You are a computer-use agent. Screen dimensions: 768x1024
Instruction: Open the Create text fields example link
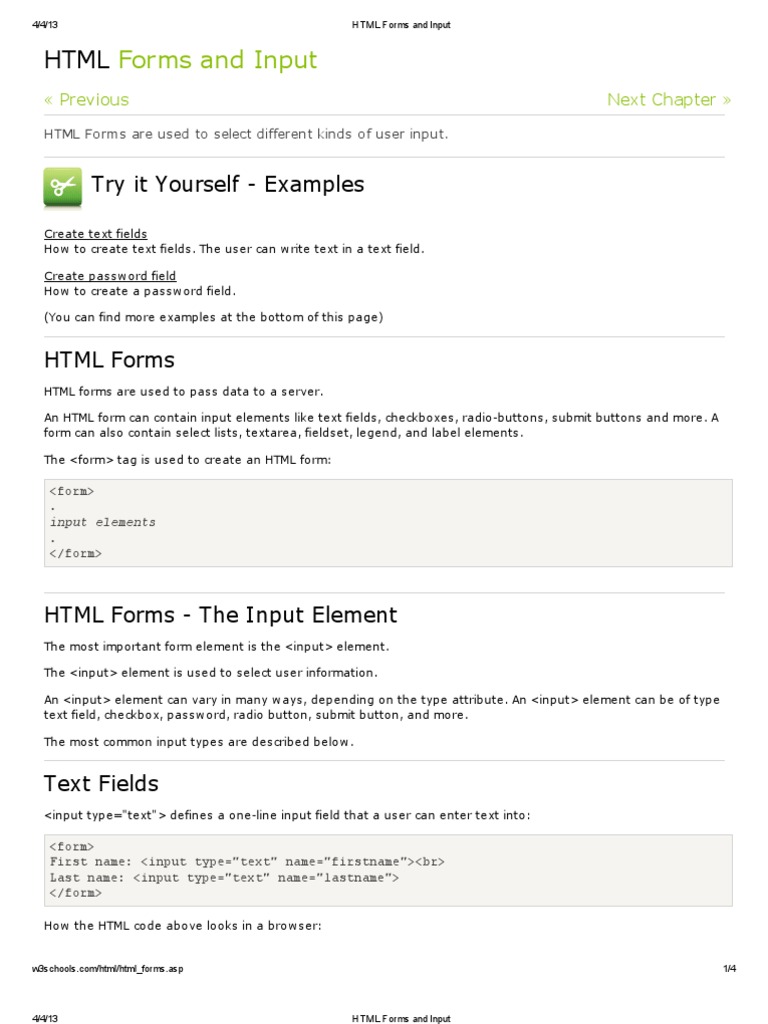click(95, 233)
